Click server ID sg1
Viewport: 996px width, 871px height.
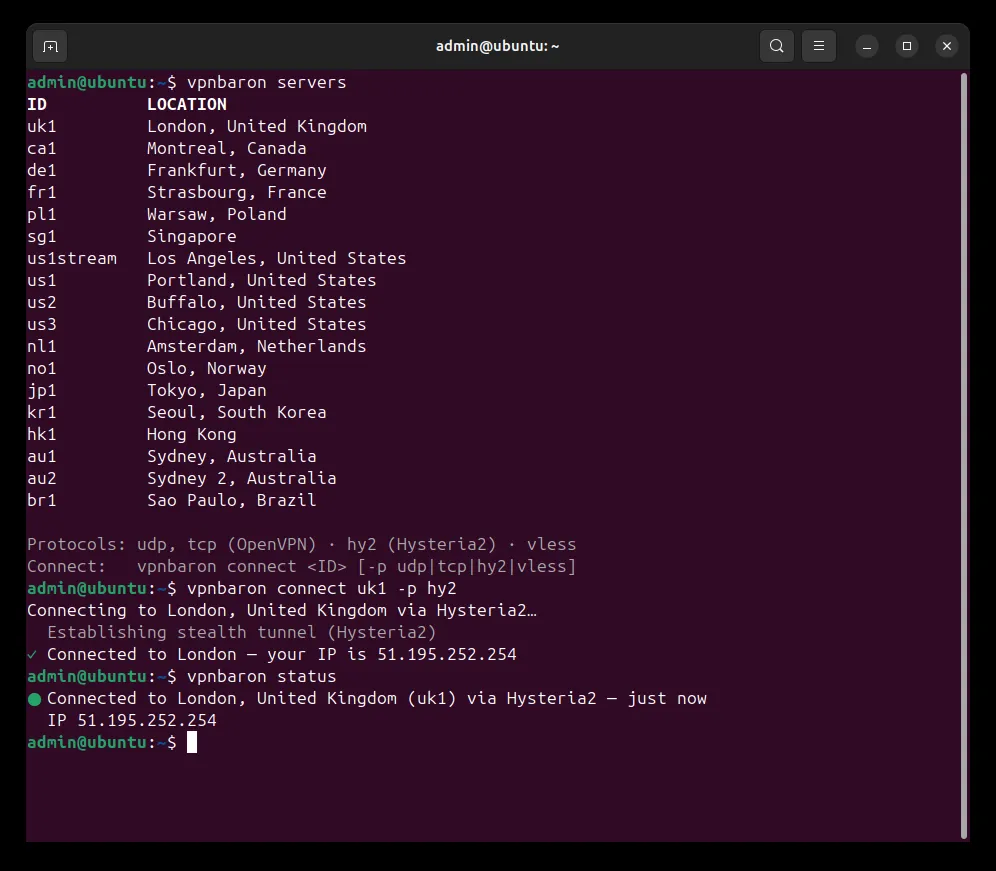coord(42,237)
